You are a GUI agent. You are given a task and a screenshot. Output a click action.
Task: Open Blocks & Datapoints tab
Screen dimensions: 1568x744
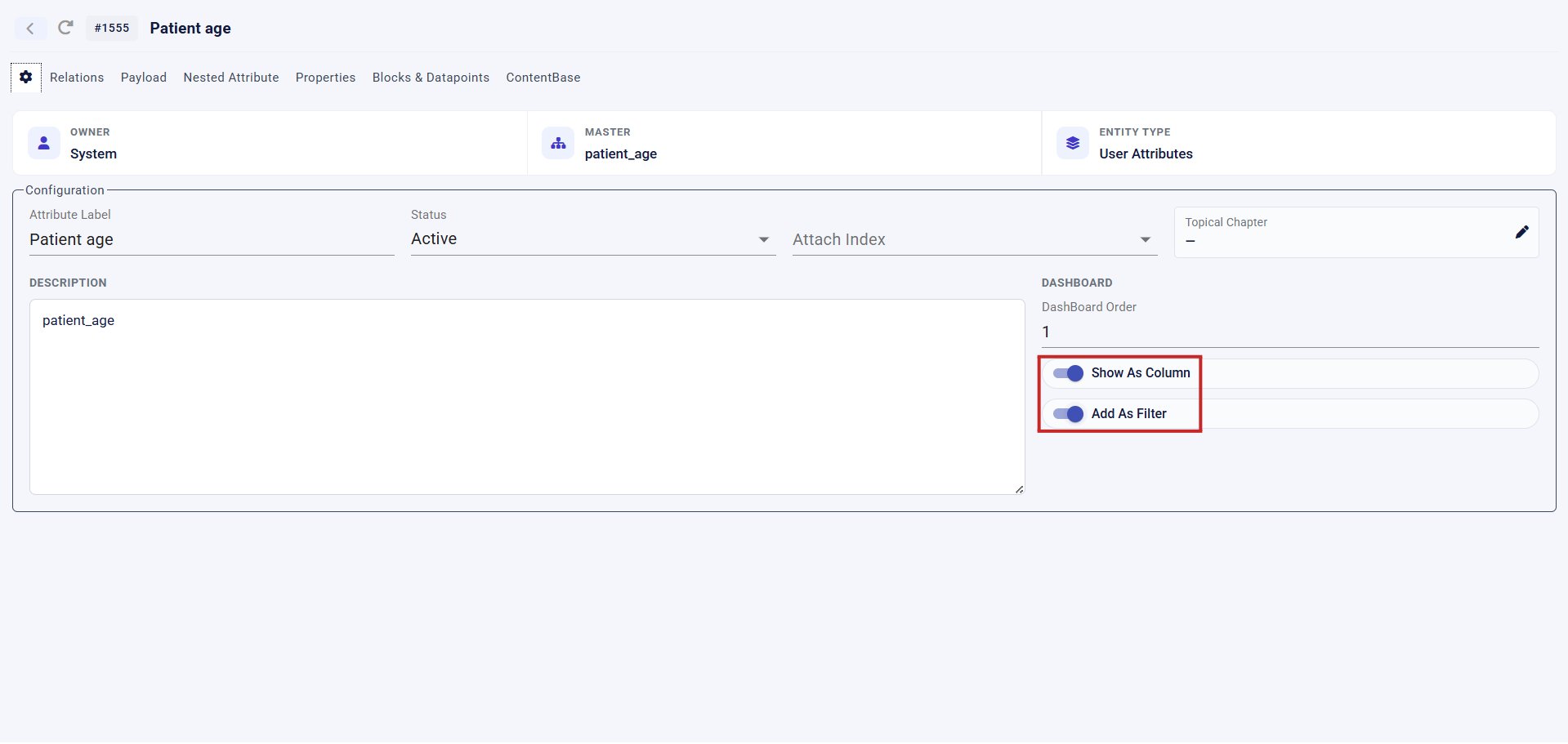[431, 78]
